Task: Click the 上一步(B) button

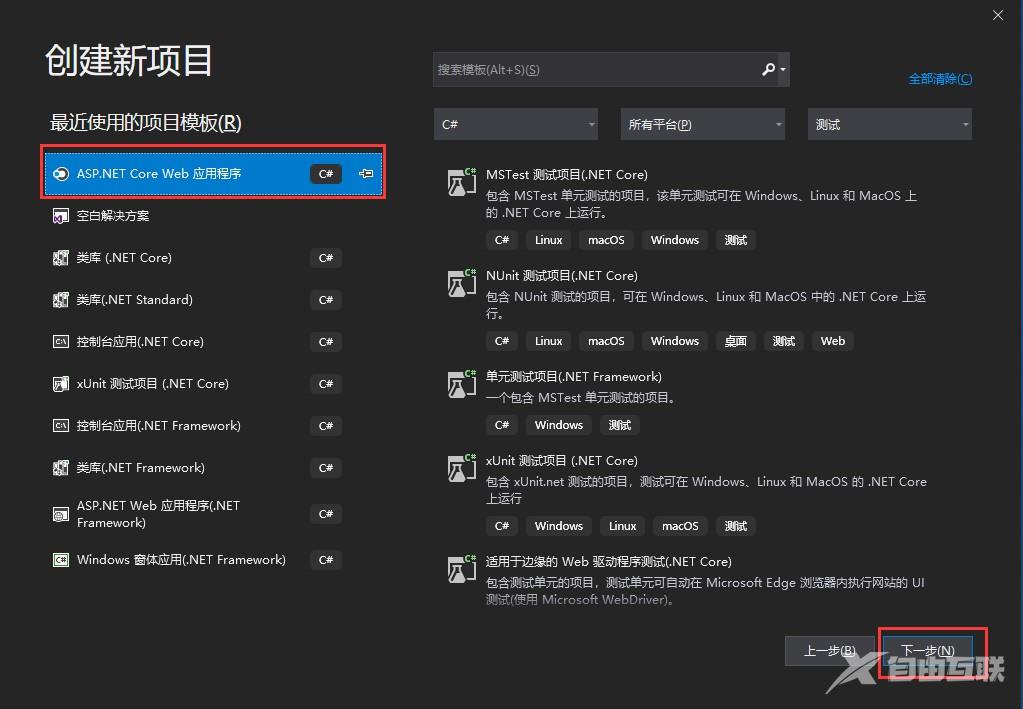Action: tap(831, 650)
